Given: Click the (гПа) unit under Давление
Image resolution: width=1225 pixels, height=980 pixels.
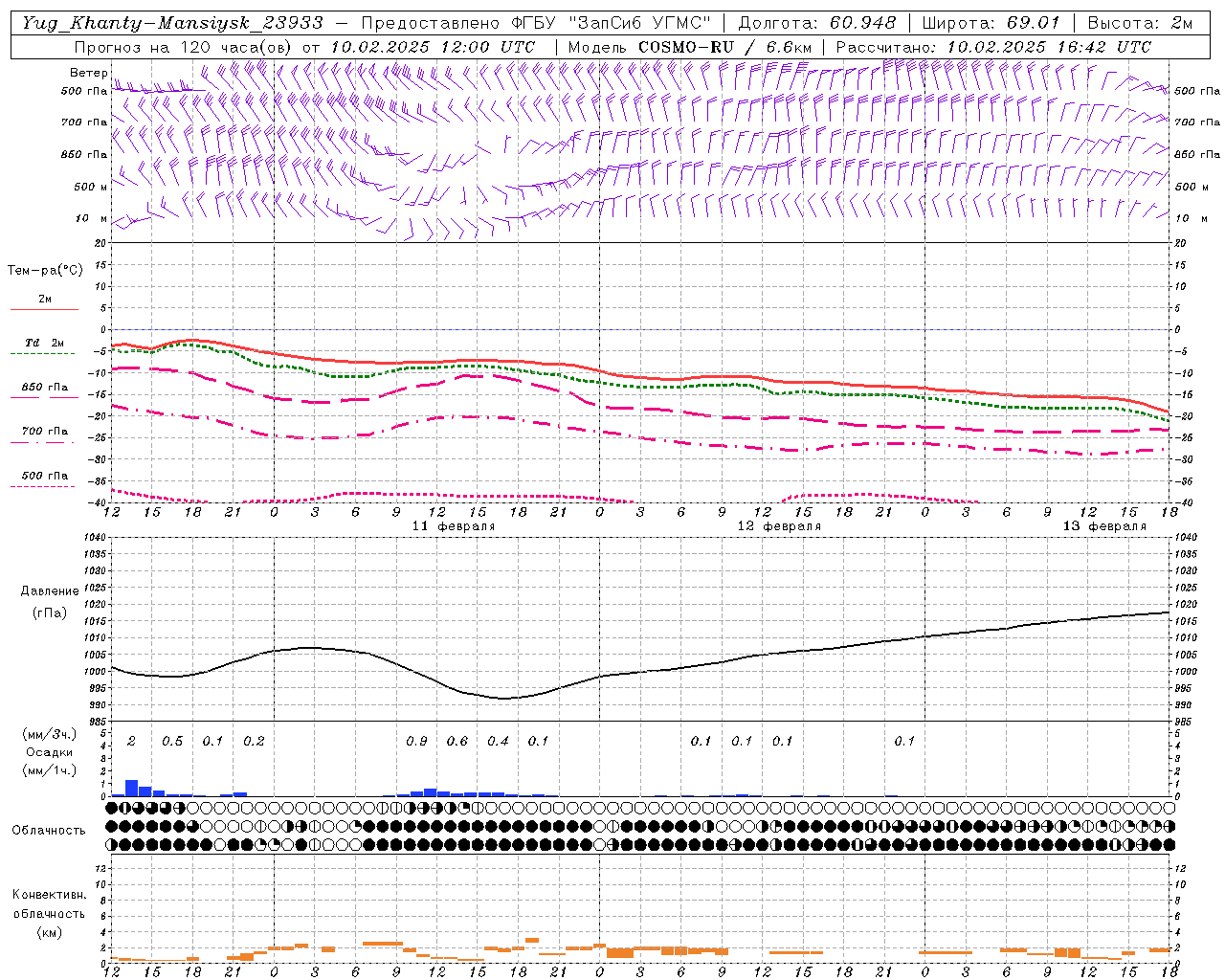Looking at the screenshot, I should tap(50, 613).
